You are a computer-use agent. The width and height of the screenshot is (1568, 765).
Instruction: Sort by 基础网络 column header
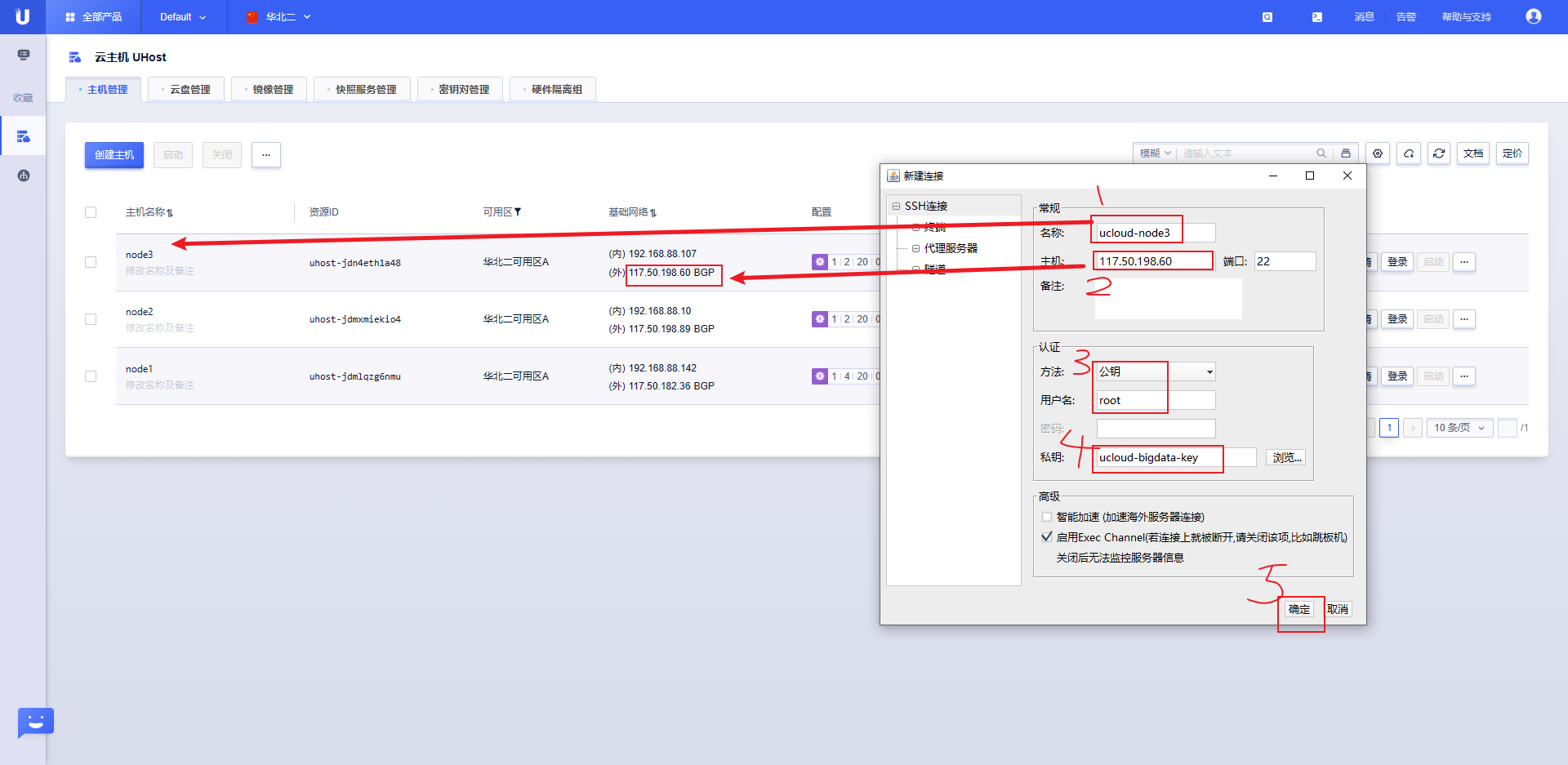tap(632, 212)
